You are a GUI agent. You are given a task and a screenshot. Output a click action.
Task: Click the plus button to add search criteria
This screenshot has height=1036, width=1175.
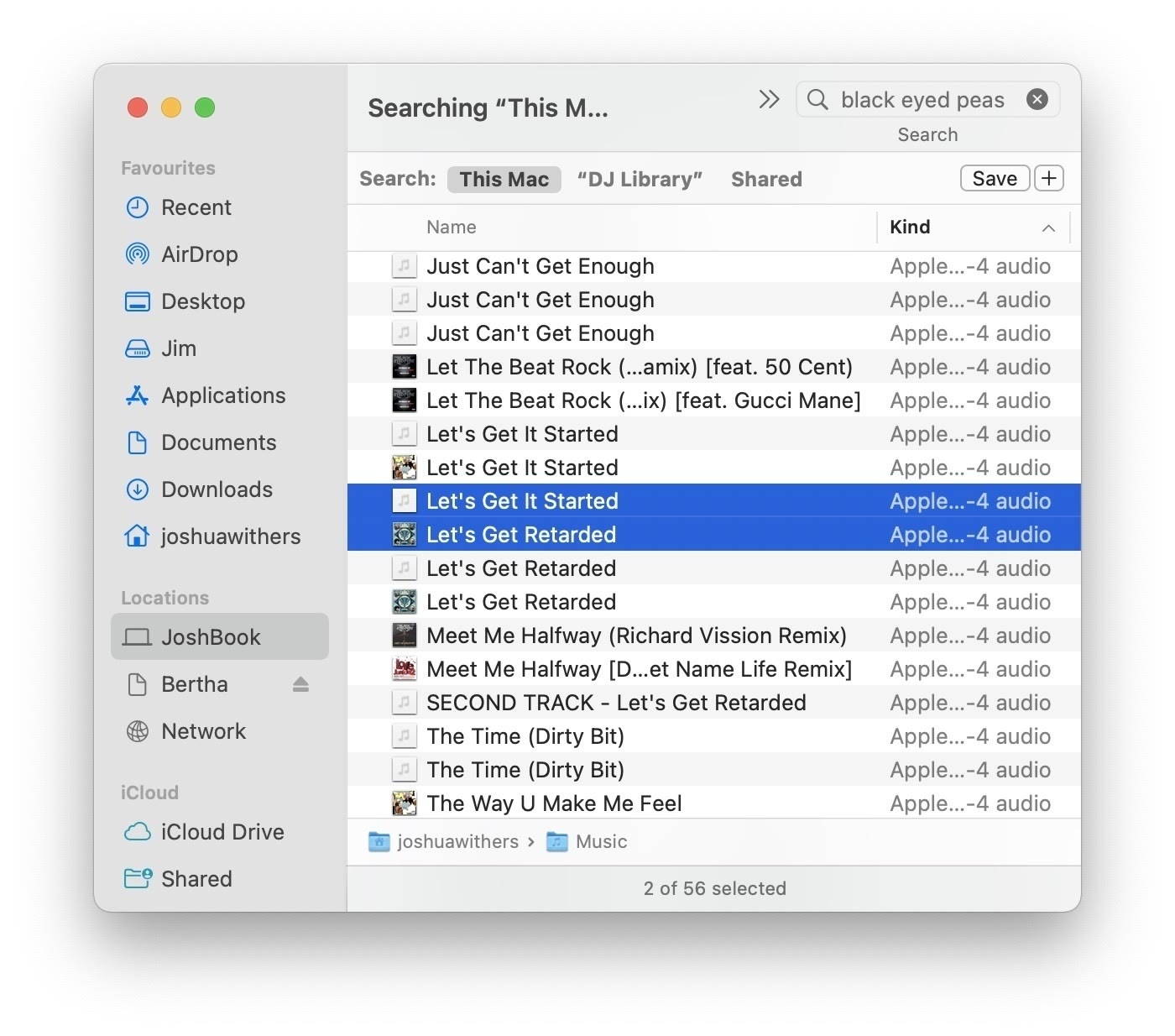click(1048, 179)
